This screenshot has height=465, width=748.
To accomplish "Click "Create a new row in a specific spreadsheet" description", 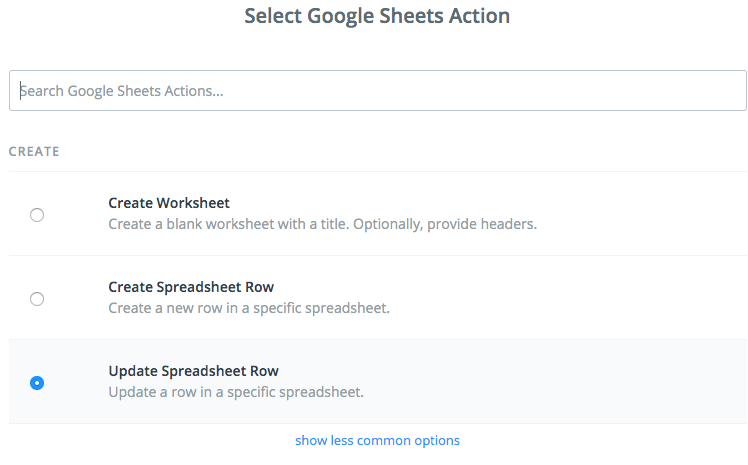I will point(248,308).
